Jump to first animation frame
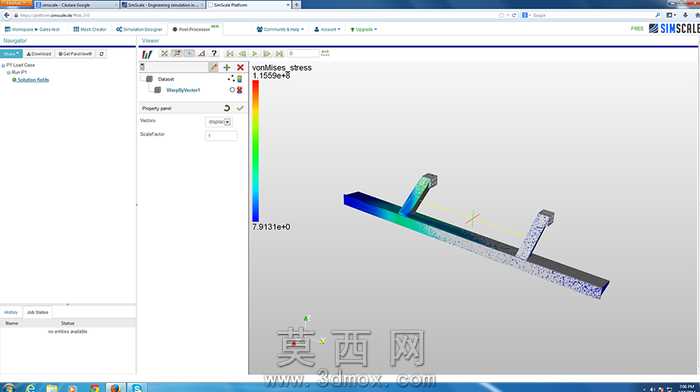Viewport: 700px width, 392px height. click(230, 54)
